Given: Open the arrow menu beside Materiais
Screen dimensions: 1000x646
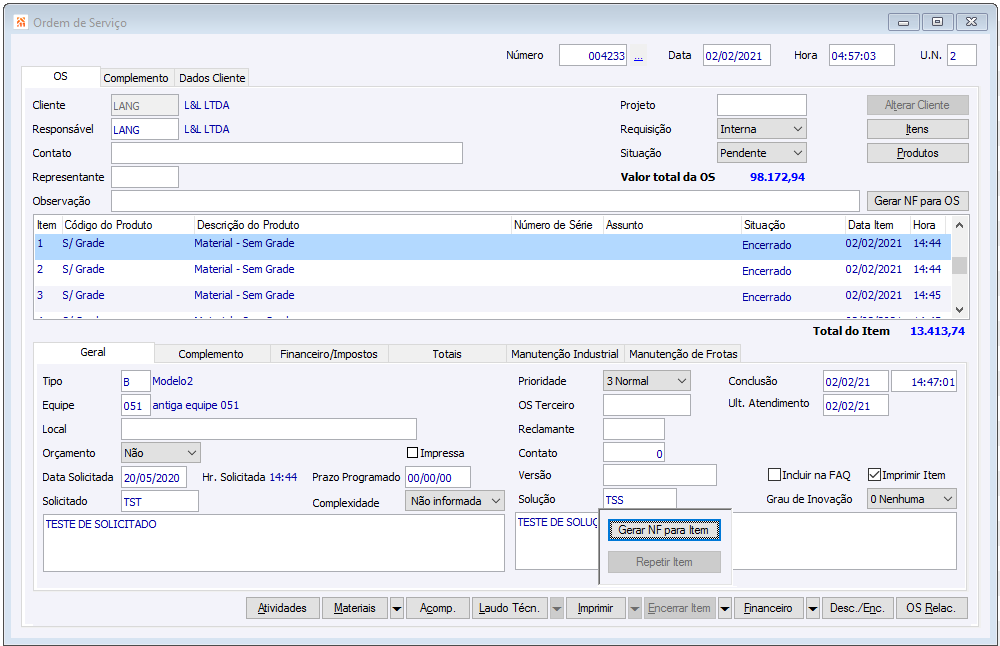Looking at the screenshot, I should click(x=396, y=608).
